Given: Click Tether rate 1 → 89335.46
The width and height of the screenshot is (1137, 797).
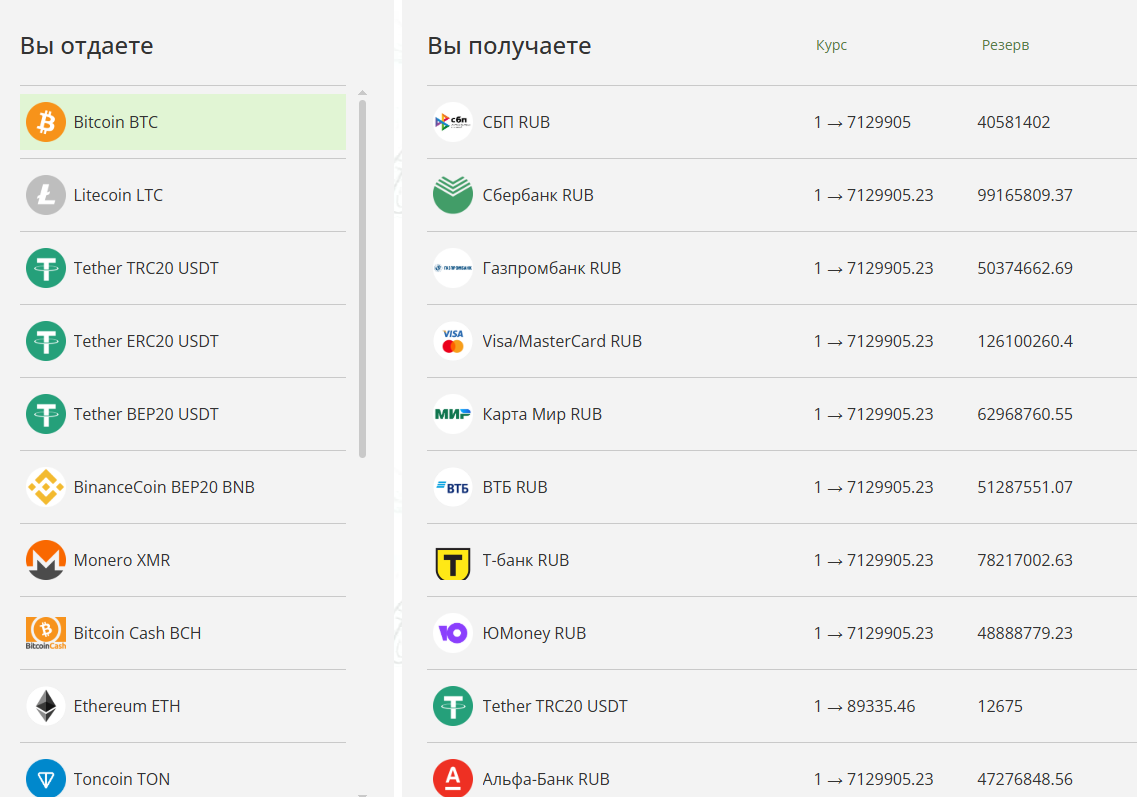Looking at the screenshot, I should tap(864, 706).
